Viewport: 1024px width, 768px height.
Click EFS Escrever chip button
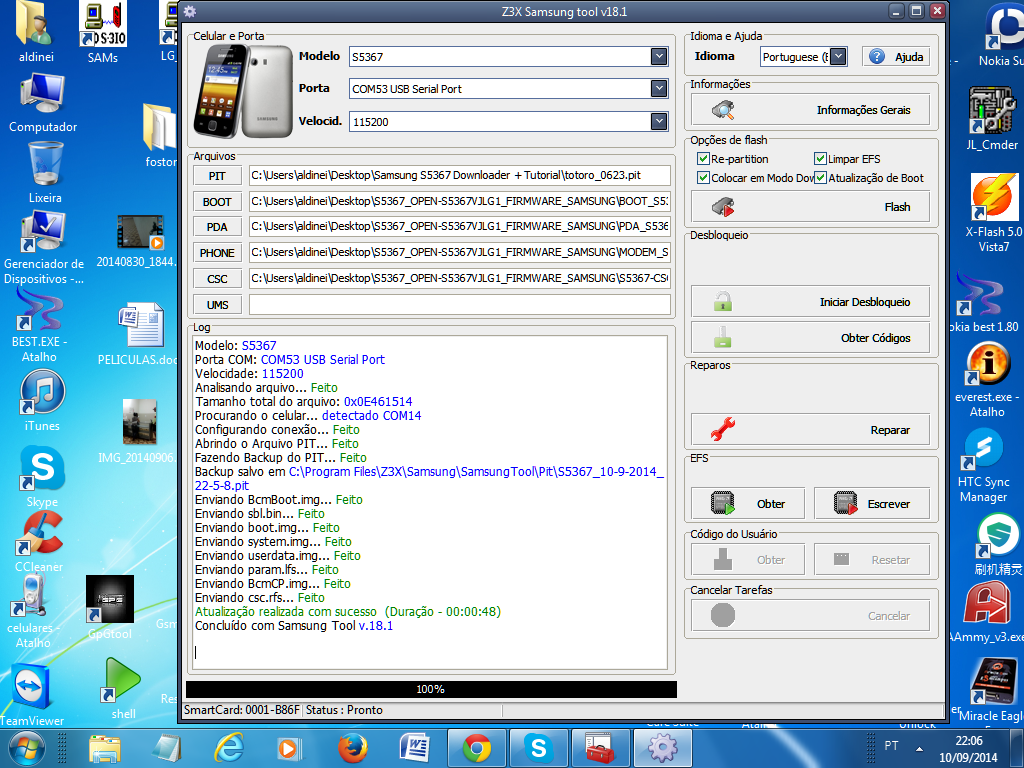point(871,504)
